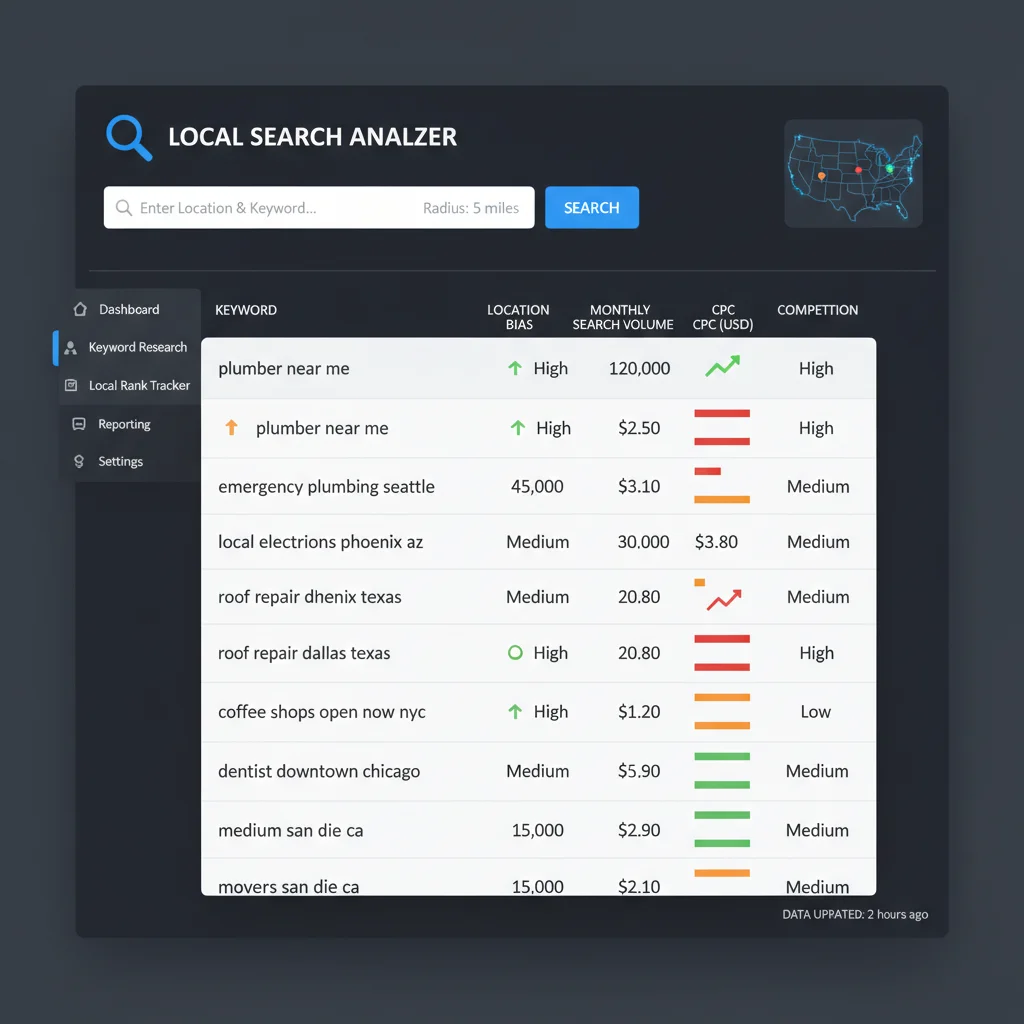Click green bars in dentist downtown chicago row

pos(722,771)
